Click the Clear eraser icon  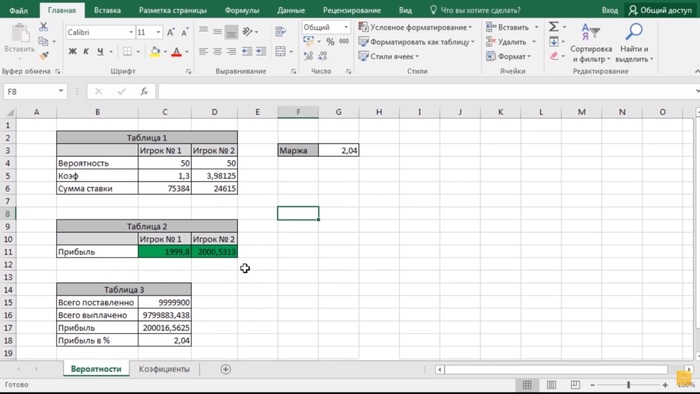[x=554, y=56]
